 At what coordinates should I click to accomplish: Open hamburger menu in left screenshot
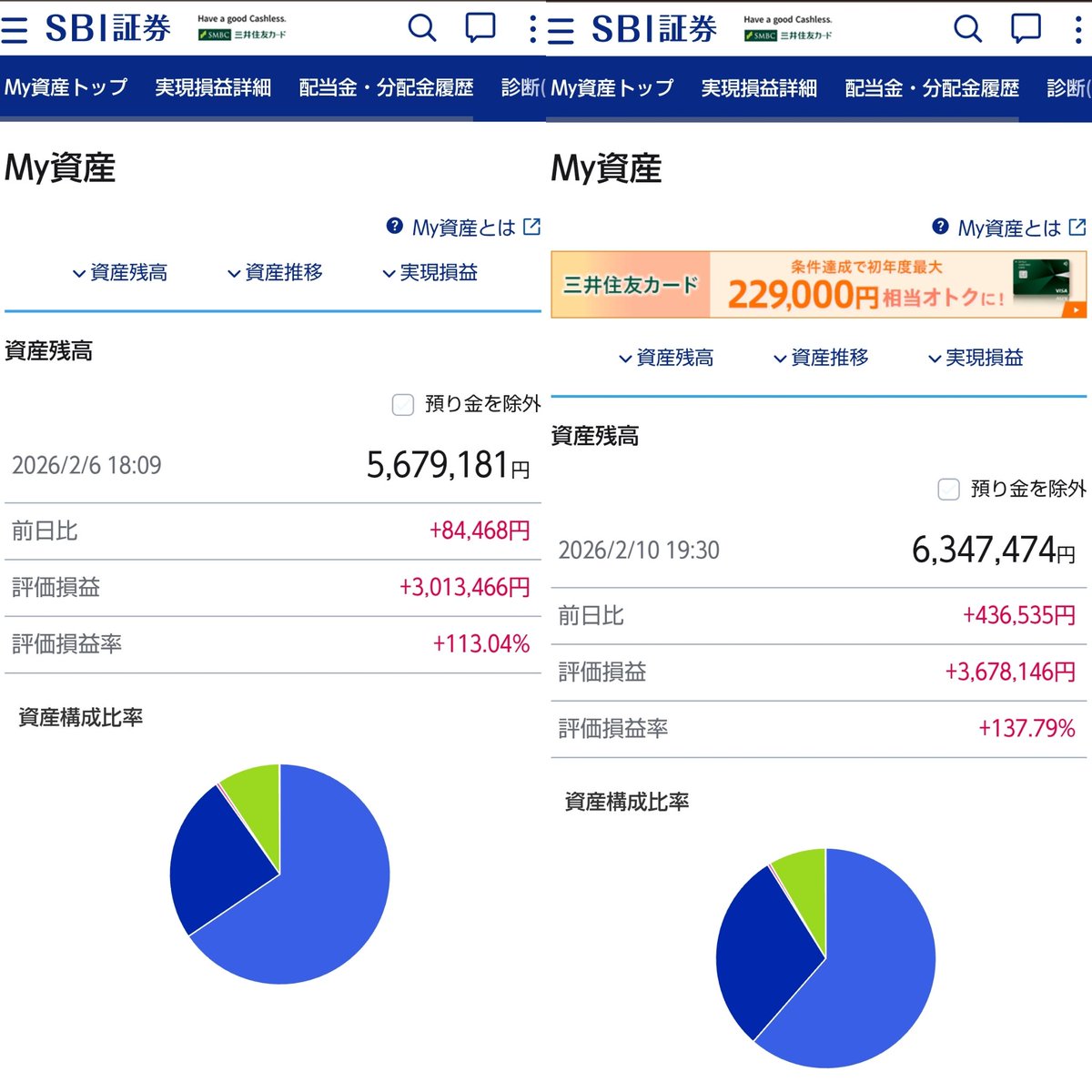(x=14, y=31)
